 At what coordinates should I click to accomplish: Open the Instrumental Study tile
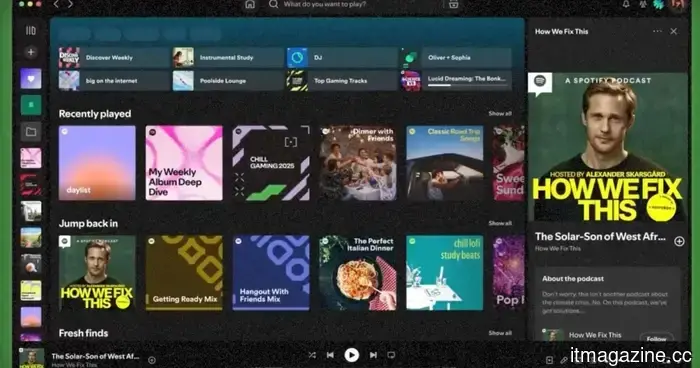coord(228,58)
